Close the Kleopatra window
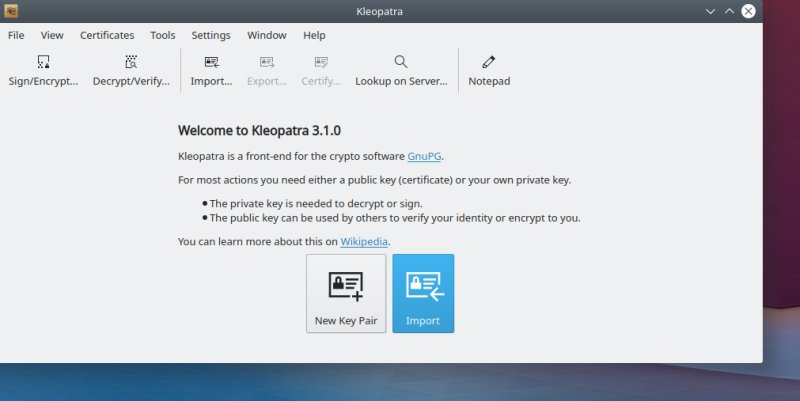This screenshot has height=401, width=800. coord(748,11)
